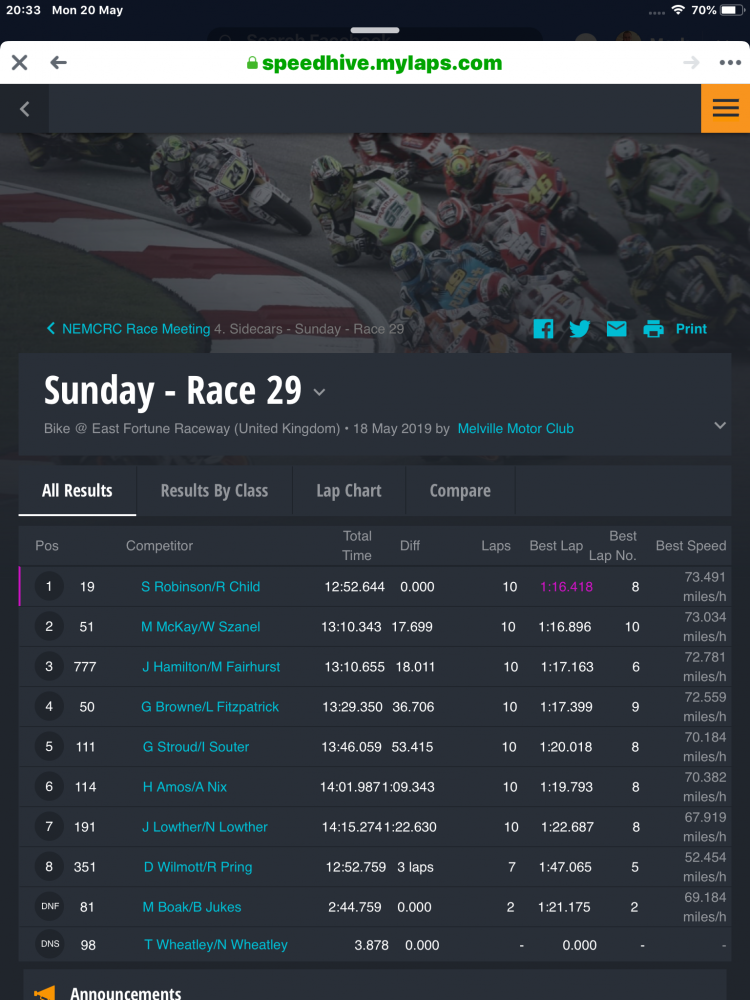The image size is (750, 1000).
Task: Share results via email envelope icon
Action: tap(617, 329)
